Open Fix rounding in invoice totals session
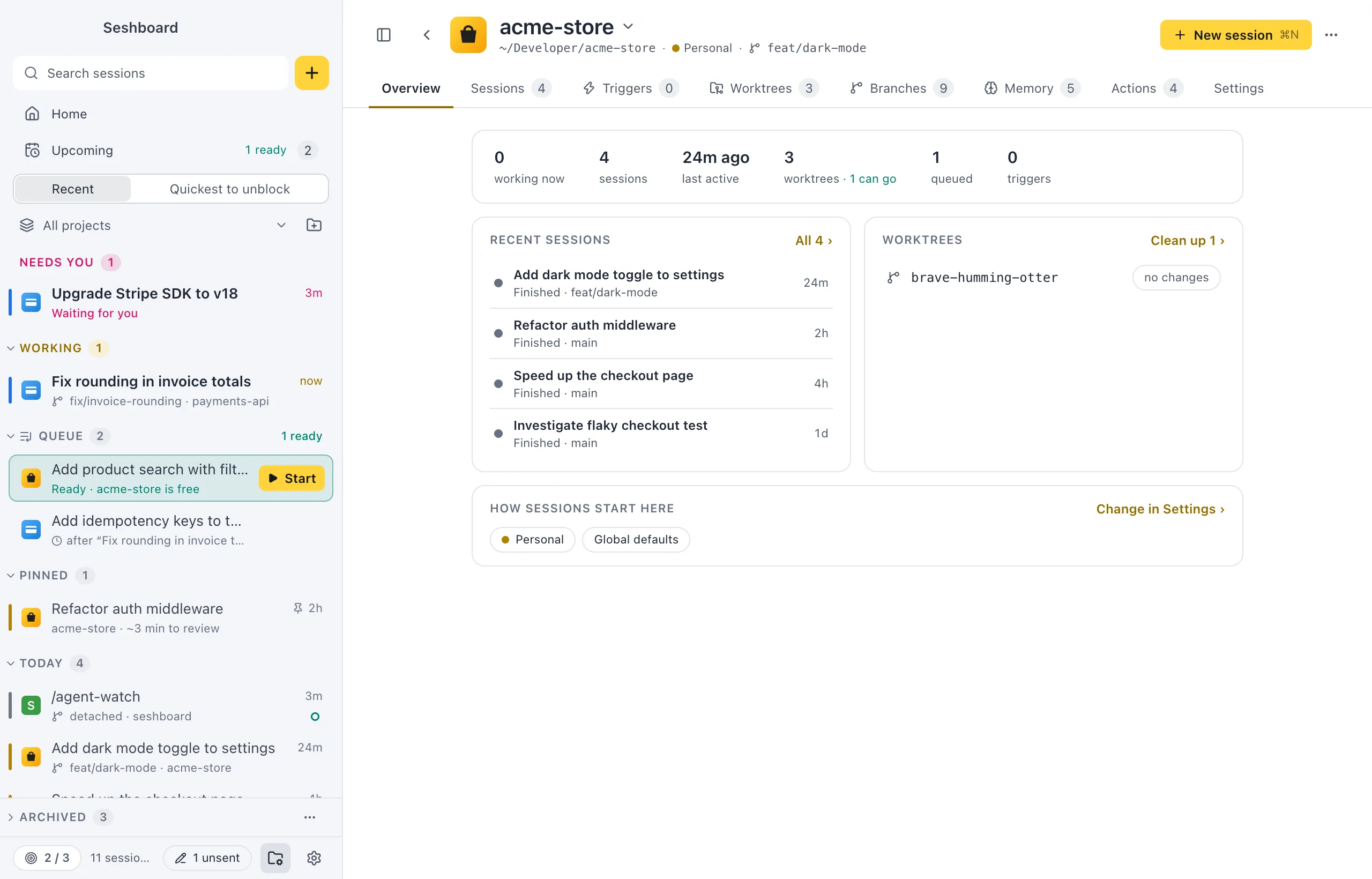The image size is (1372, 879). tap(170, 390)
